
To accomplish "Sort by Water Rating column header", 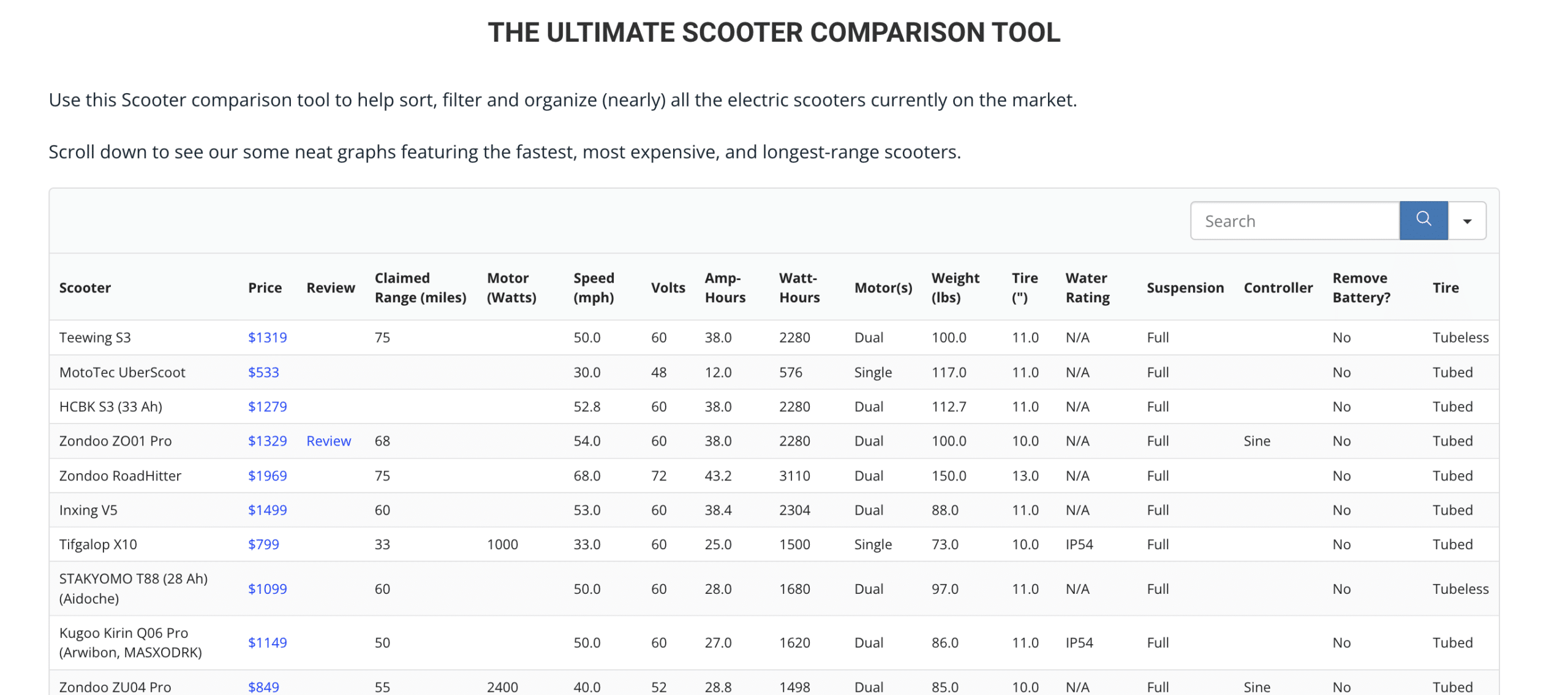I will pyautogui.click(x=1087, y=287).
